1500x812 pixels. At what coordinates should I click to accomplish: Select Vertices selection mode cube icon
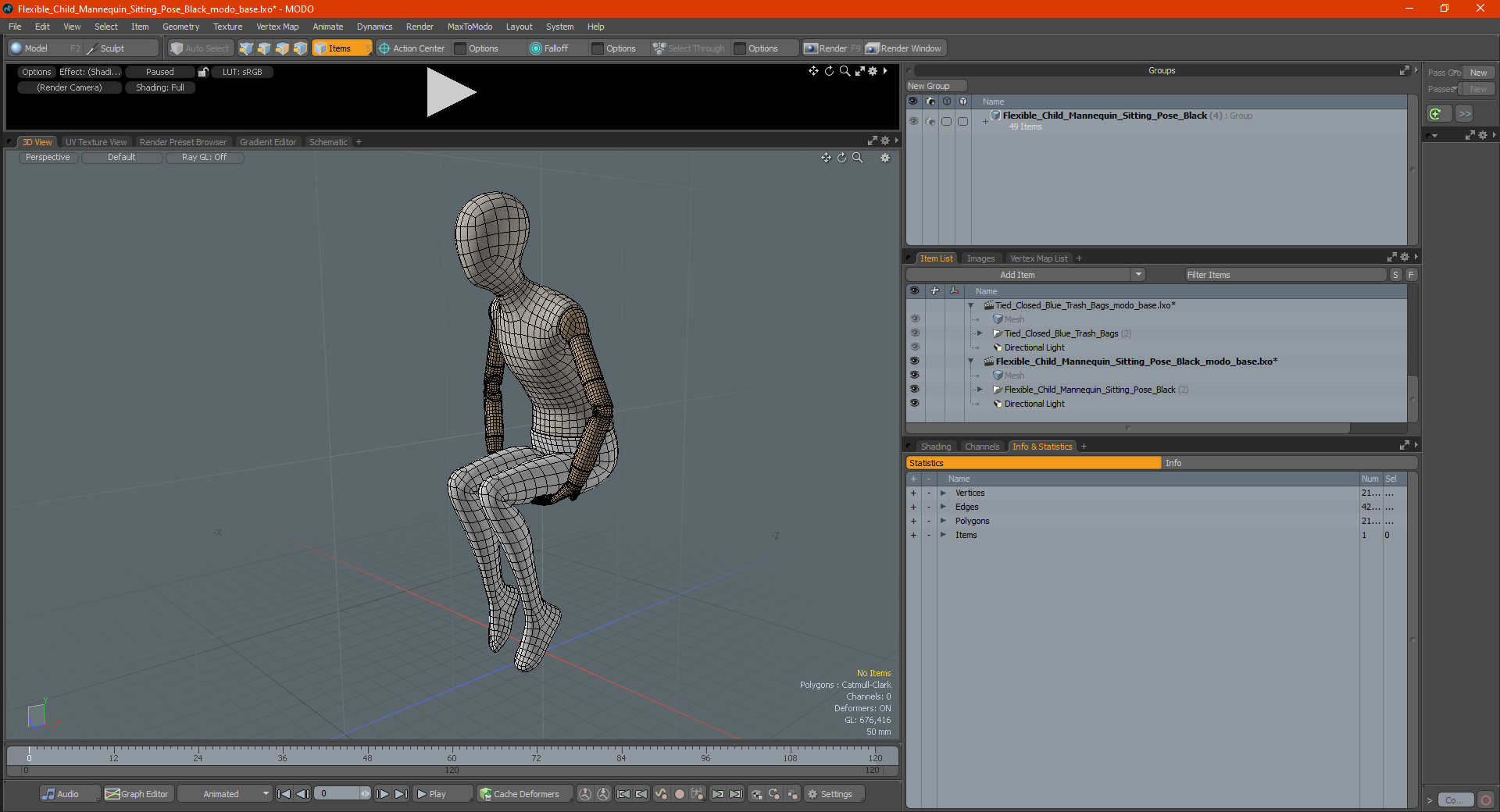(x=246, y=48)
